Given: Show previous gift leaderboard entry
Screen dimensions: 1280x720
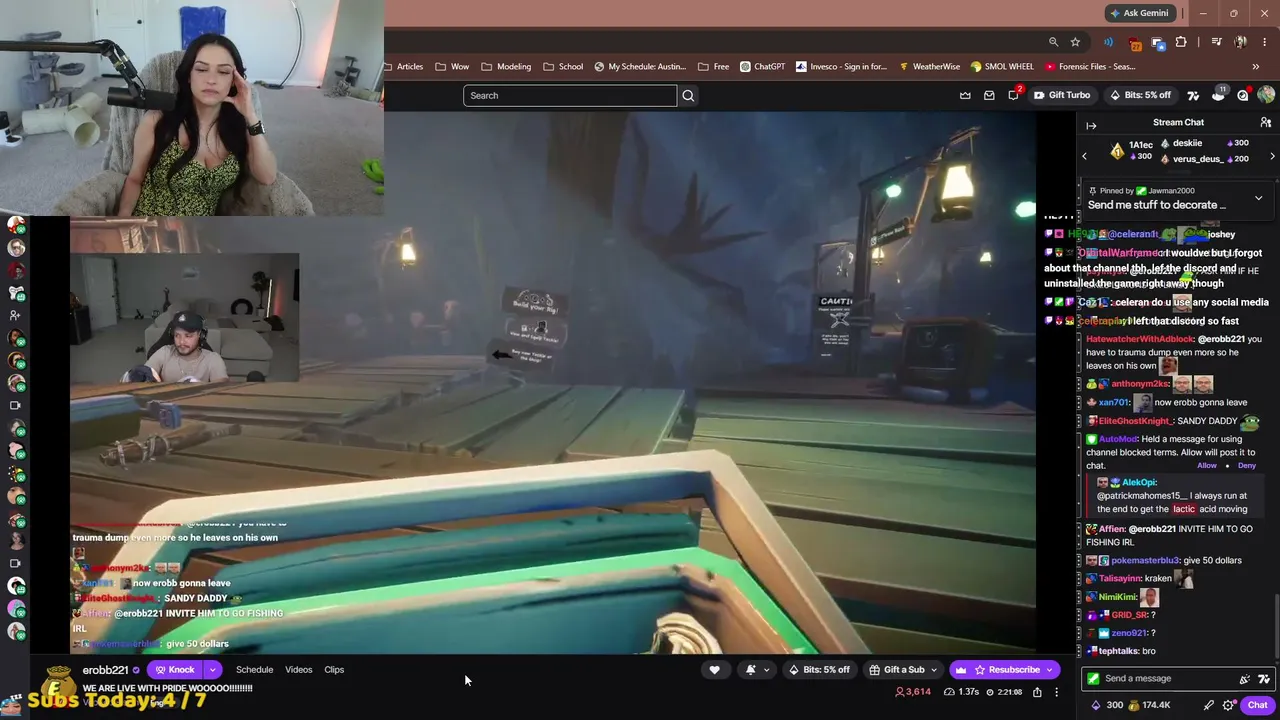Looking at the screenshot, I should pyautogui.click(x=1085, y=156).
